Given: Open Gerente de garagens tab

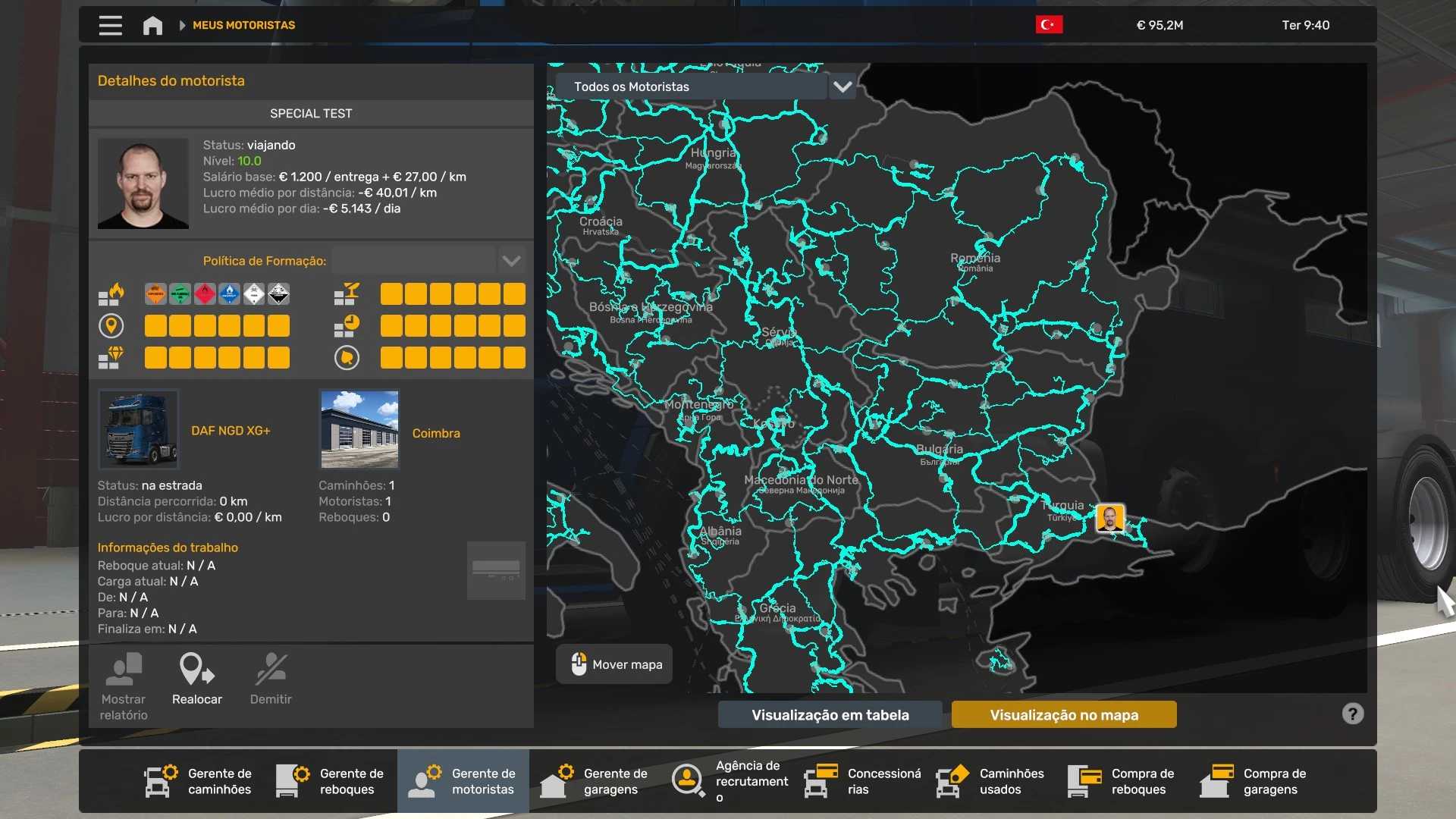Looking at the screenshot, I should (595, 781).
